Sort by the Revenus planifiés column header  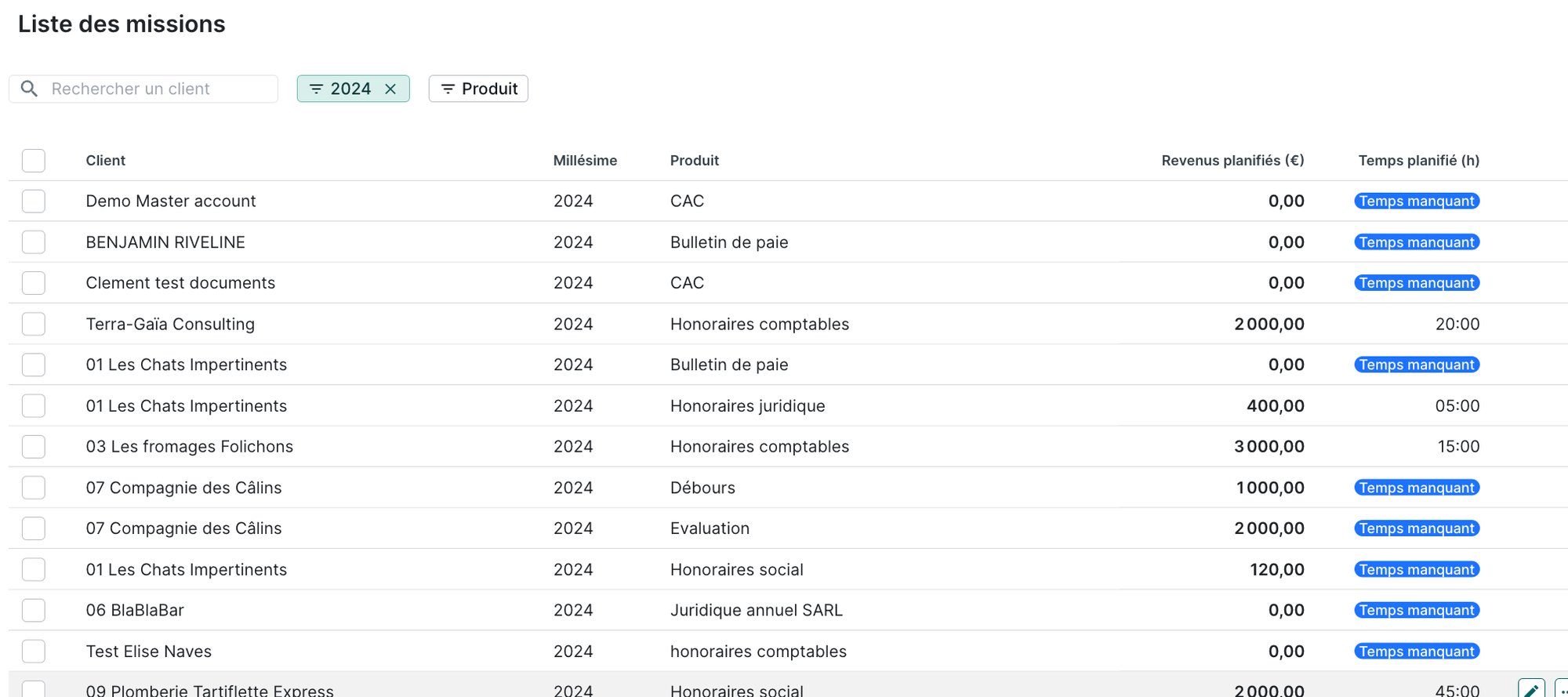tap(1232, 161)
